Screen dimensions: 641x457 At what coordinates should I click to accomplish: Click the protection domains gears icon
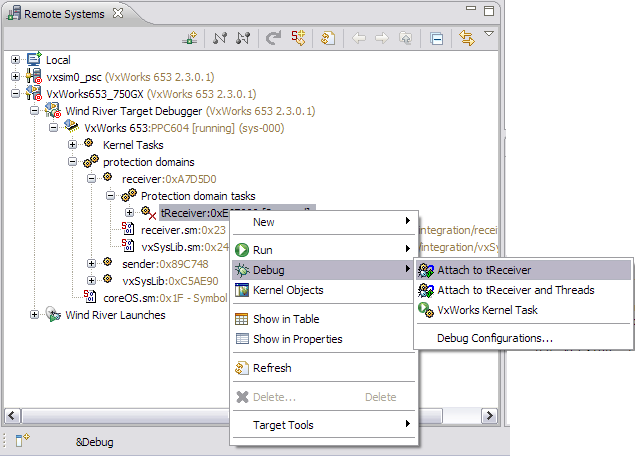click(x=91, y=161)
